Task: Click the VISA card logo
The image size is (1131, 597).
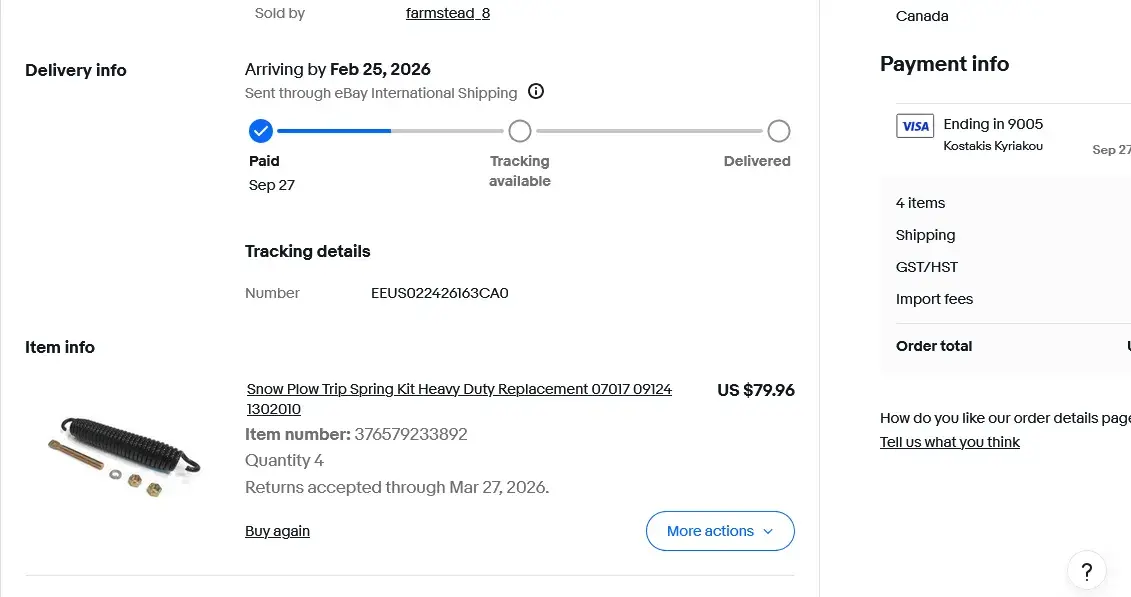Action: [x=915, y=126]
